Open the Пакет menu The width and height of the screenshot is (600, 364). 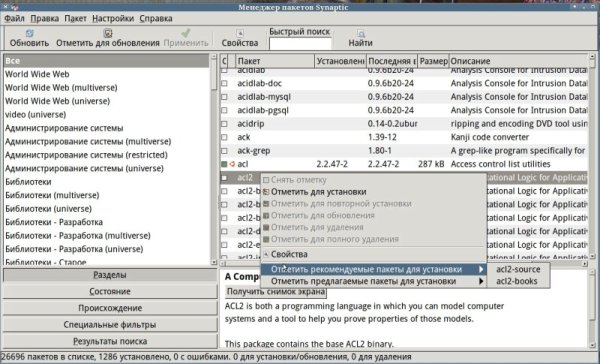click(x=75, y=18)
